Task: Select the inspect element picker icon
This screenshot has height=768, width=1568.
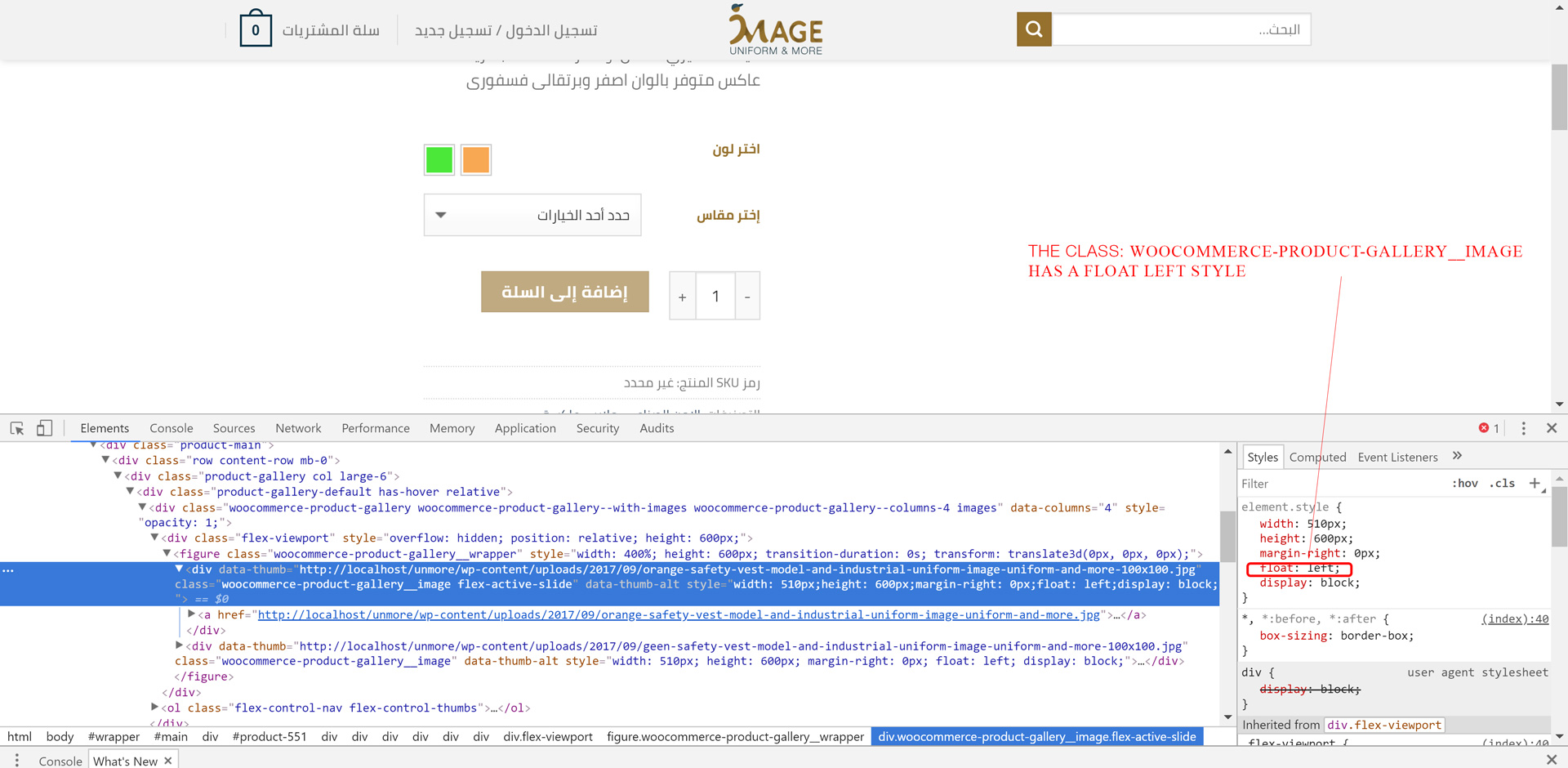Action: [x=16, y=428]
